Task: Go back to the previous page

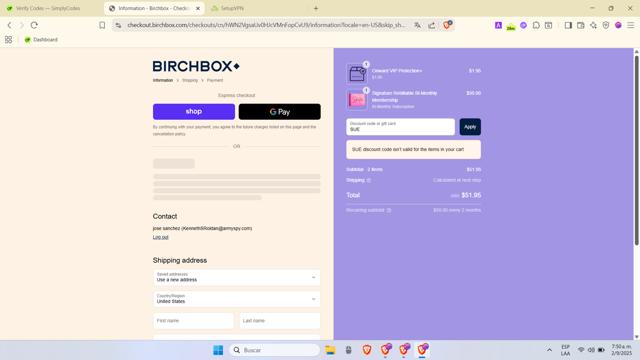Action: click(9, 25)
